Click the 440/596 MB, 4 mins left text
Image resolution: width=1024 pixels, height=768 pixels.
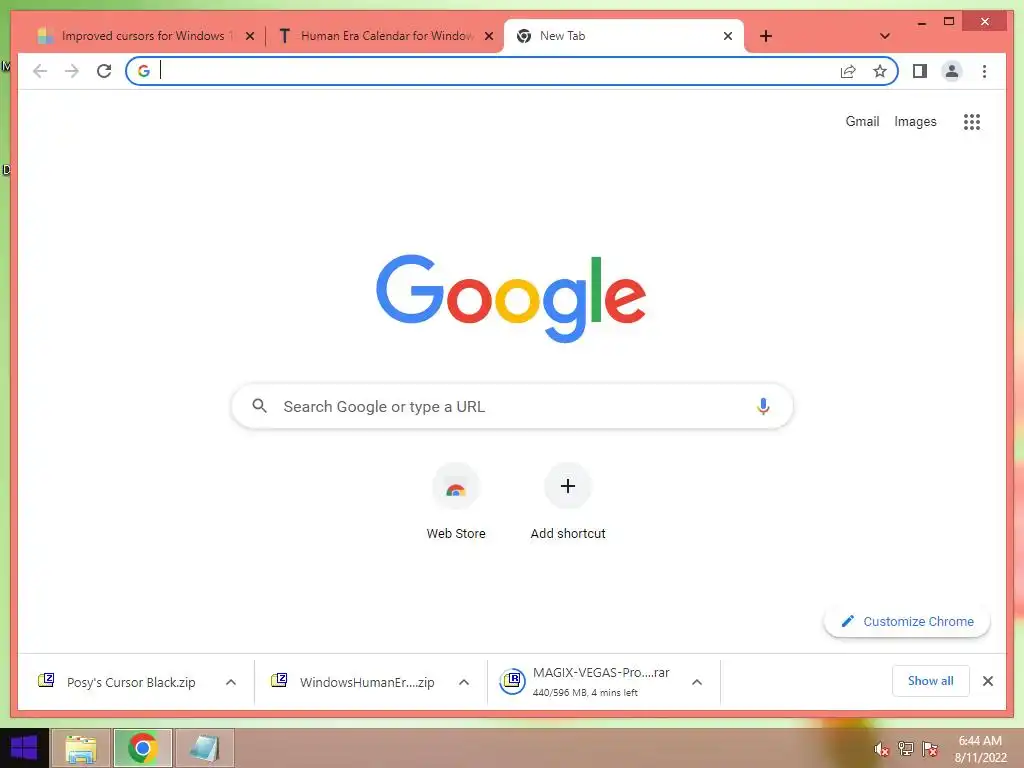click(x=585, y=692)
